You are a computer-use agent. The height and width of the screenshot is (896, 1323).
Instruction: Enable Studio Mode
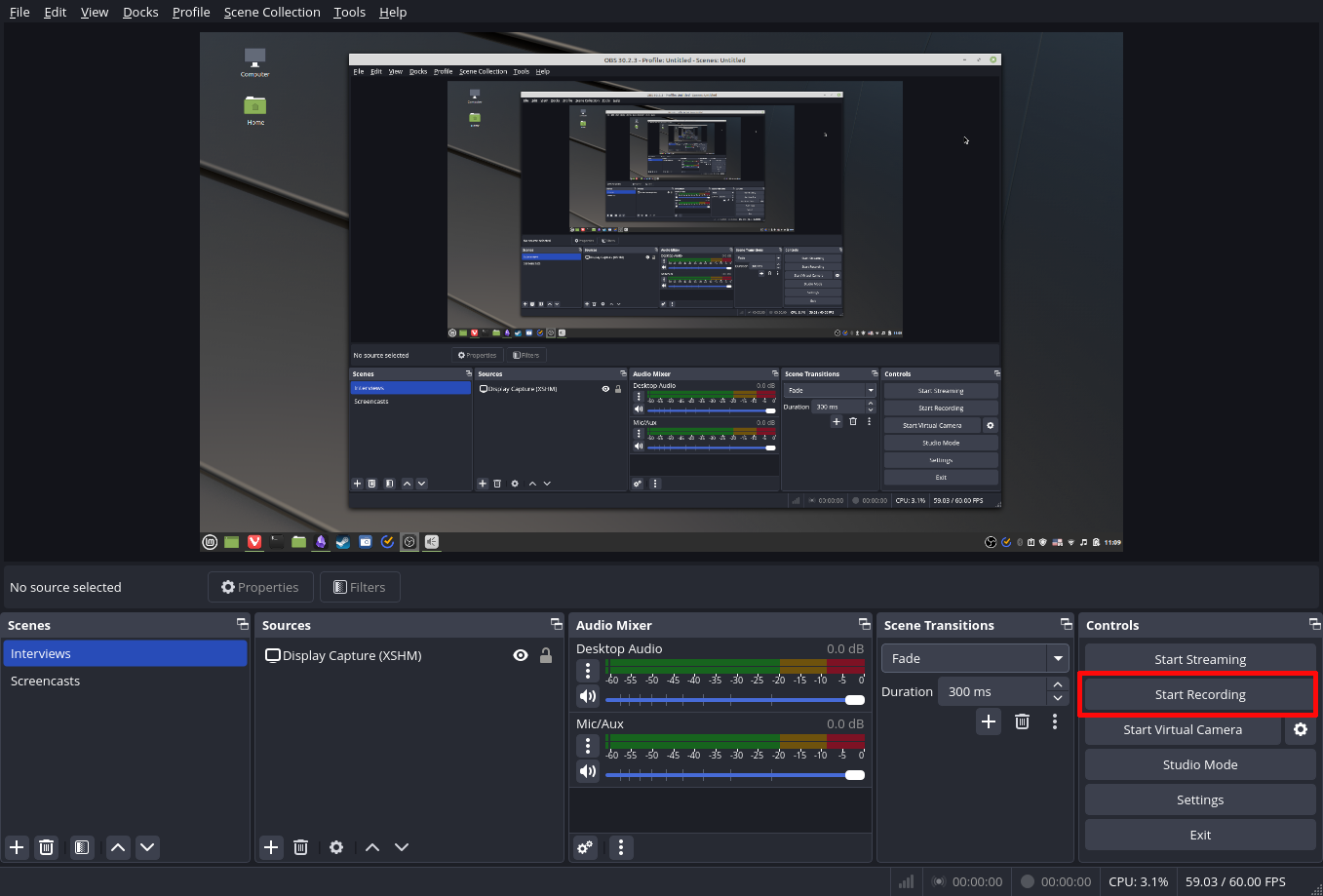point(1199,764)
